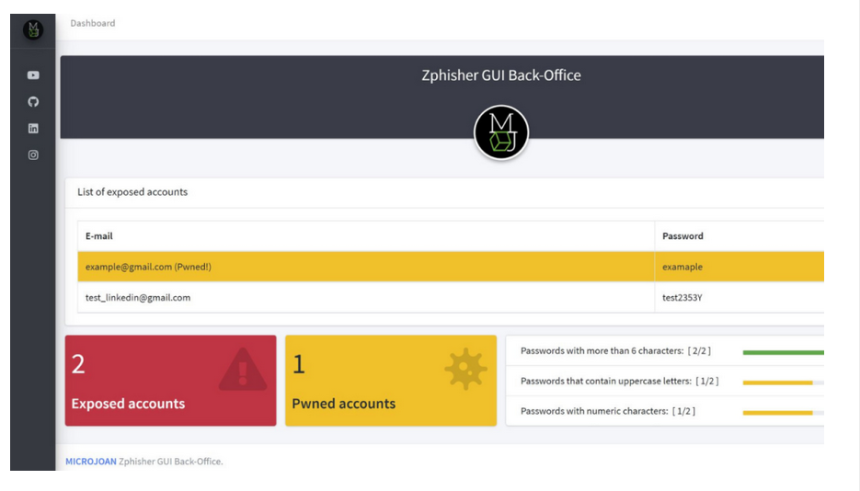Screen dimensions: 860x491
Task: Open the MICROJOAN footer link
Action: click(90, 461)
